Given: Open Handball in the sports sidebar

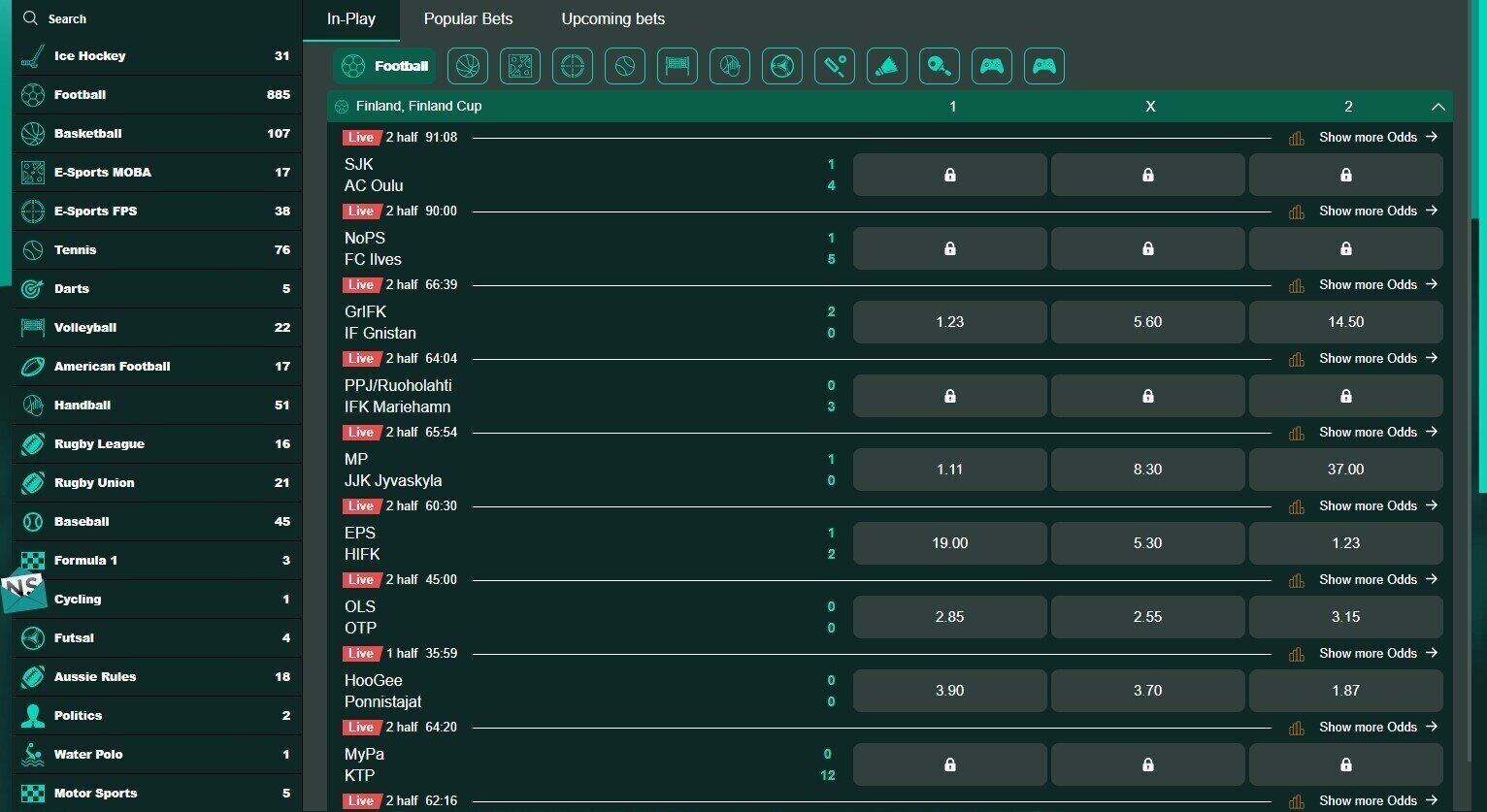Looking at the screenshot, I should [x=156, y=406].
